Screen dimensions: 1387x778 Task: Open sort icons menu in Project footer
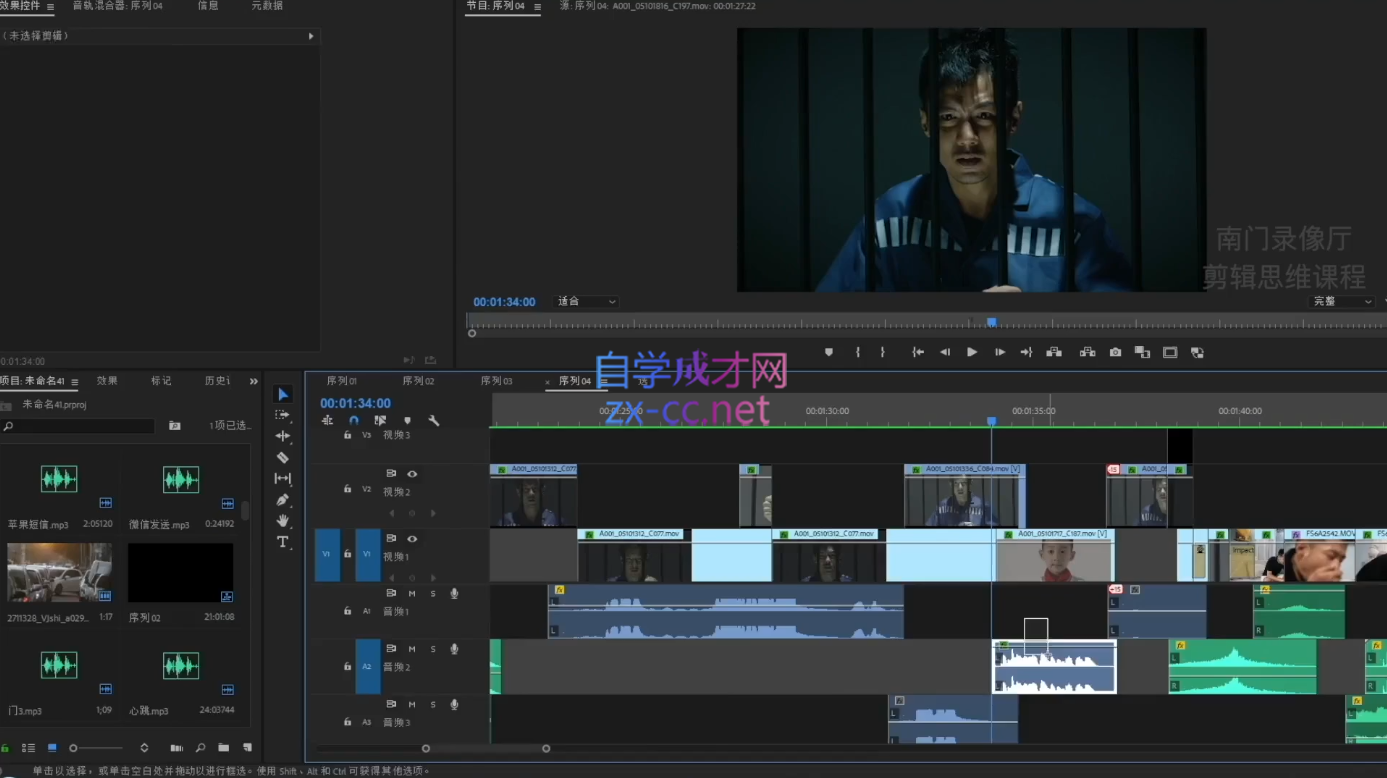[144, 748]
